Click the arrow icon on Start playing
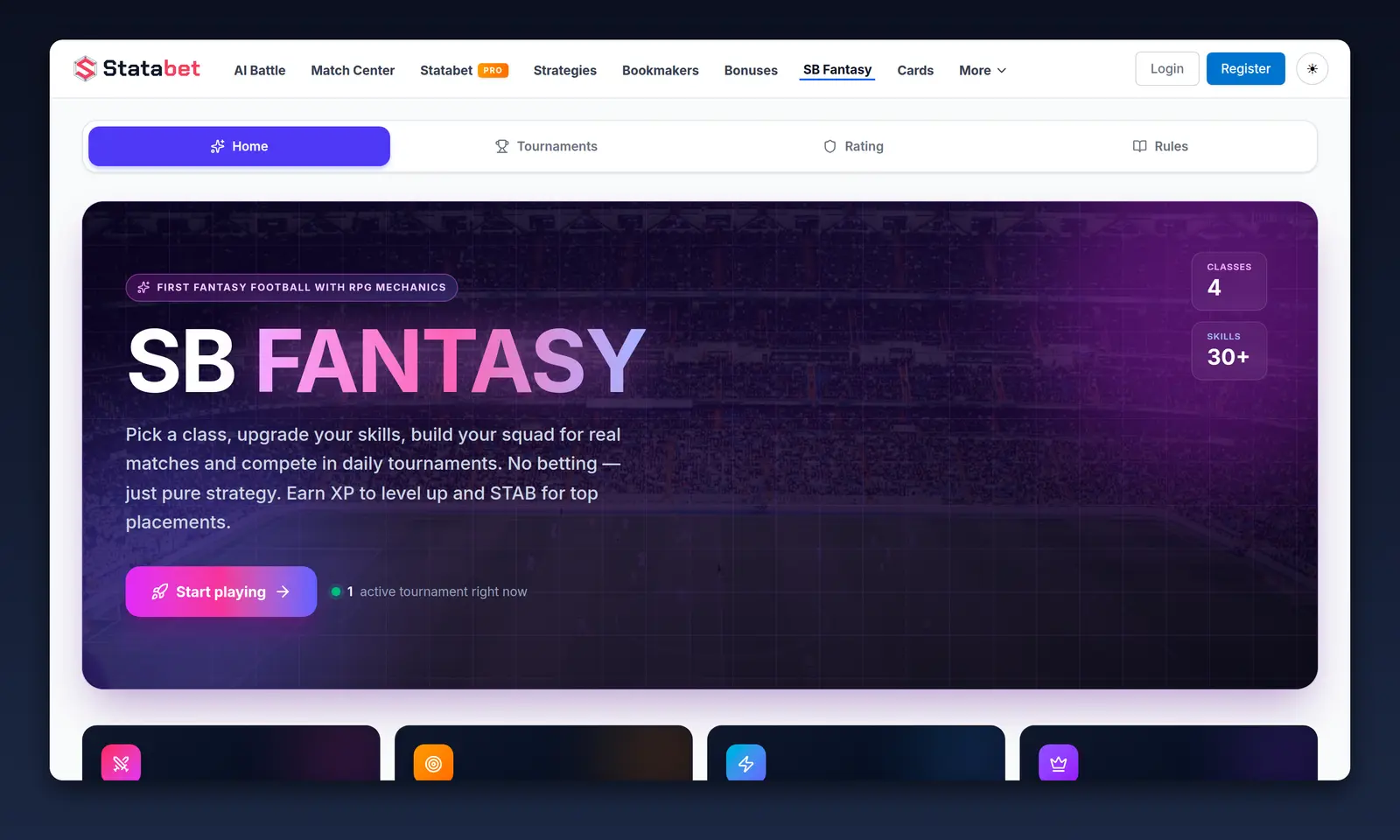This screenshot has height=840, width=1400. pos(283,592)
